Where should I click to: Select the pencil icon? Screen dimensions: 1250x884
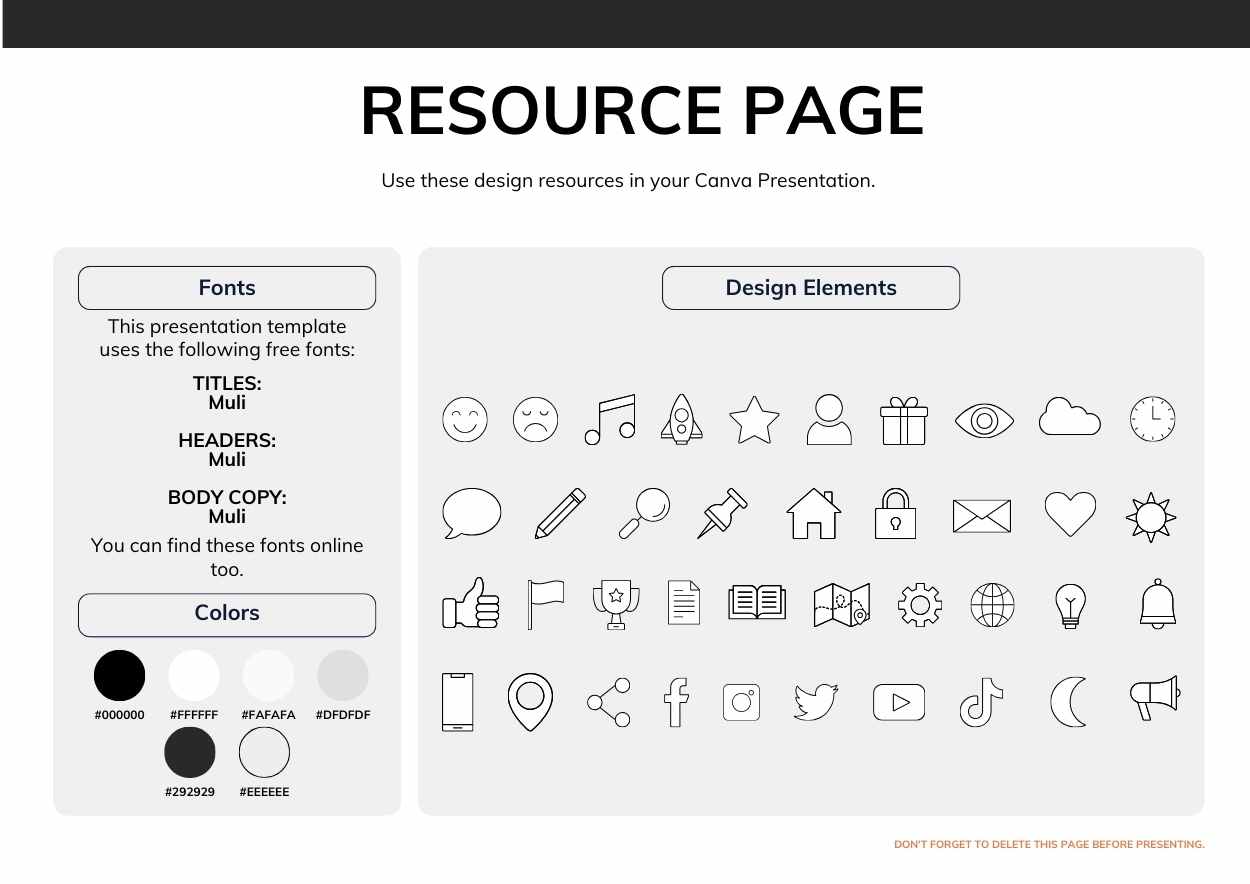pyautogui.click(x=560, y=514)
